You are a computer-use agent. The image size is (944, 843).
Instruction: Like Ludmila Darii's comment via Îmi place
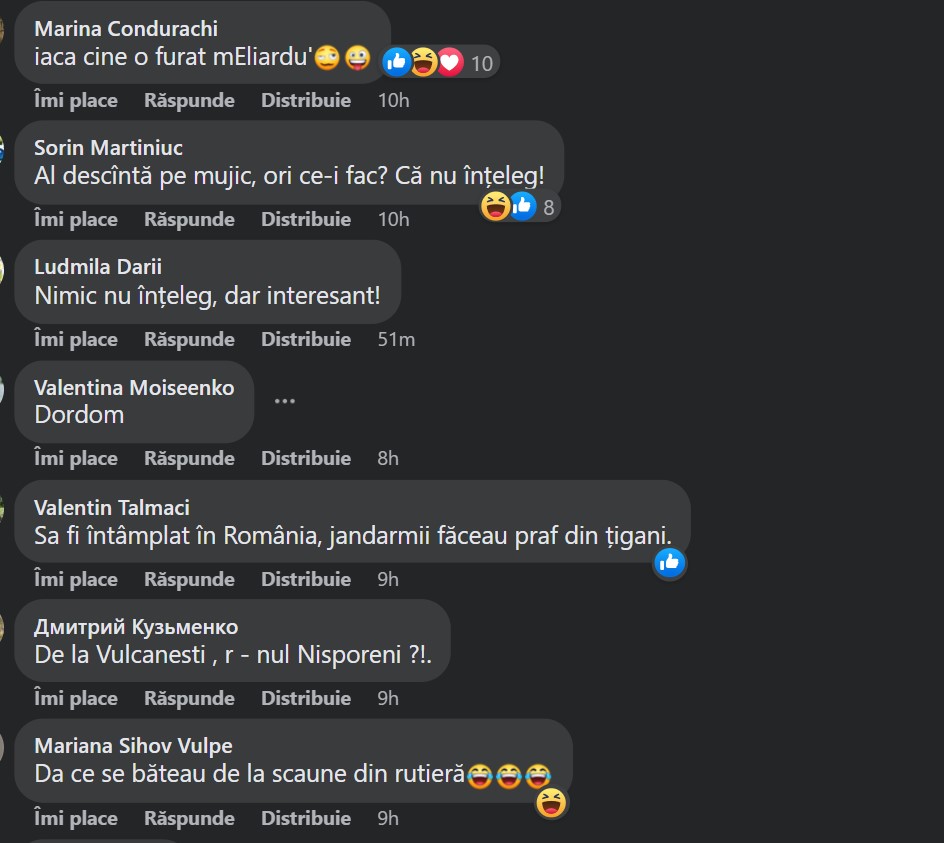pos(76,339)
